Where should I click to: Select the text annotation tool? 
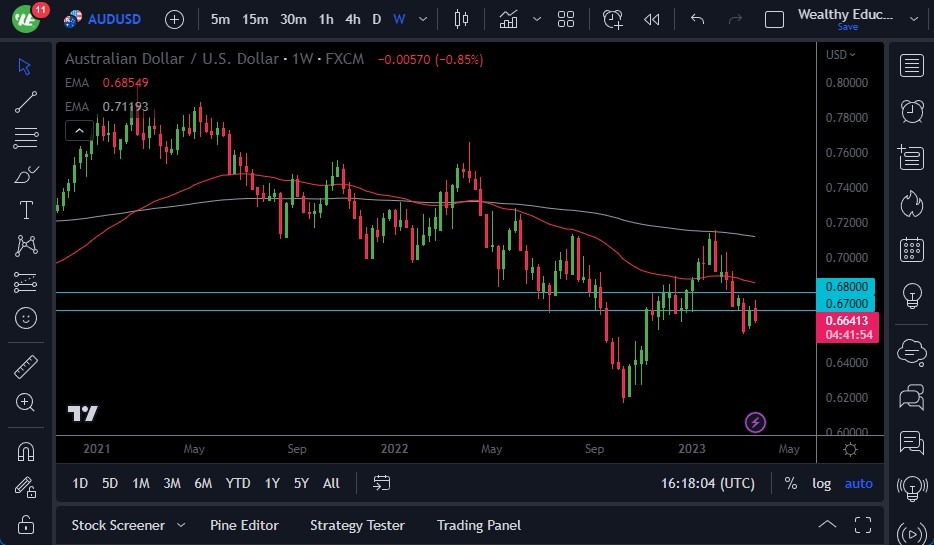pos(26,210)
